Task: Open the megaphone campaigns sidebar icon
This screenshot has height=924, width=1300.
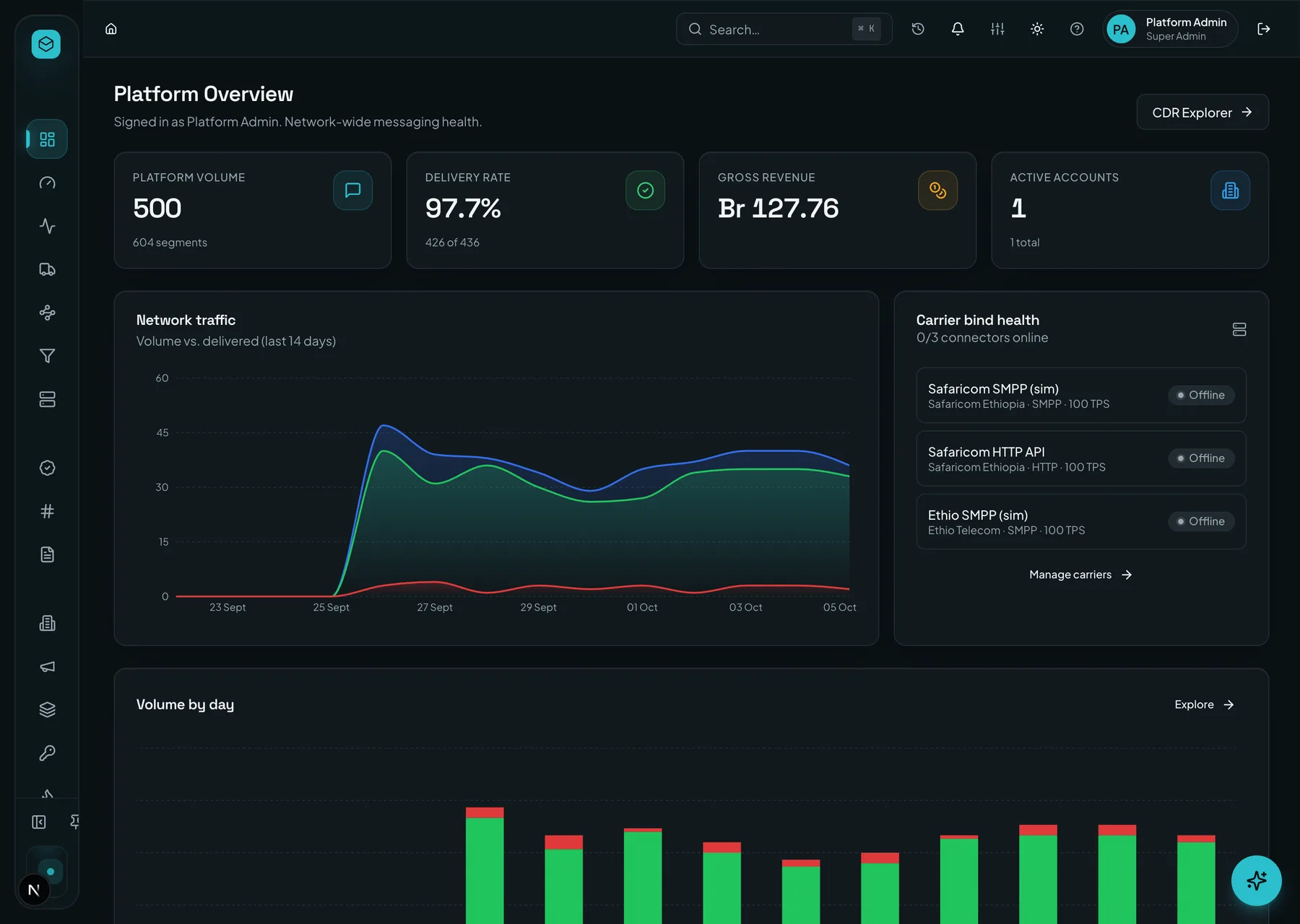Action: click(x=47, y=666)
